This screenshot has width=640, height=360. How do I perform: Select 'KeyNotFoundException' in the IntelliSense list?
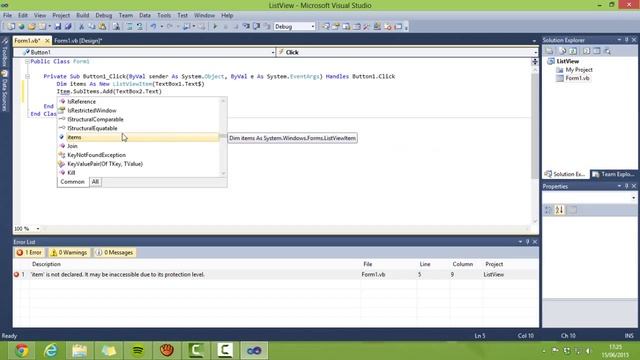click(138, 155)
